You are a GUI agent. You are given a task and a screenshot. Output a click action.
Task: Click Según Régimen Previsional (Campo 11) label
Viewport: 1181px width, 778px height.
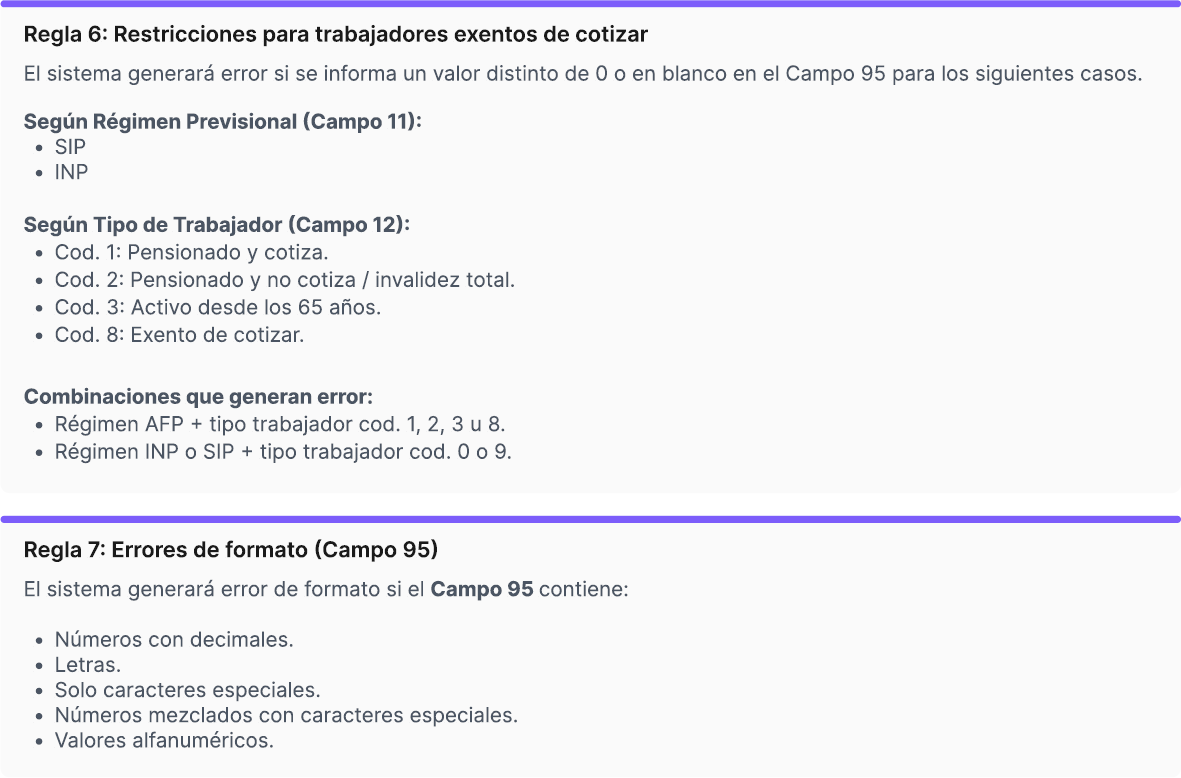click(x=222, y=122)
